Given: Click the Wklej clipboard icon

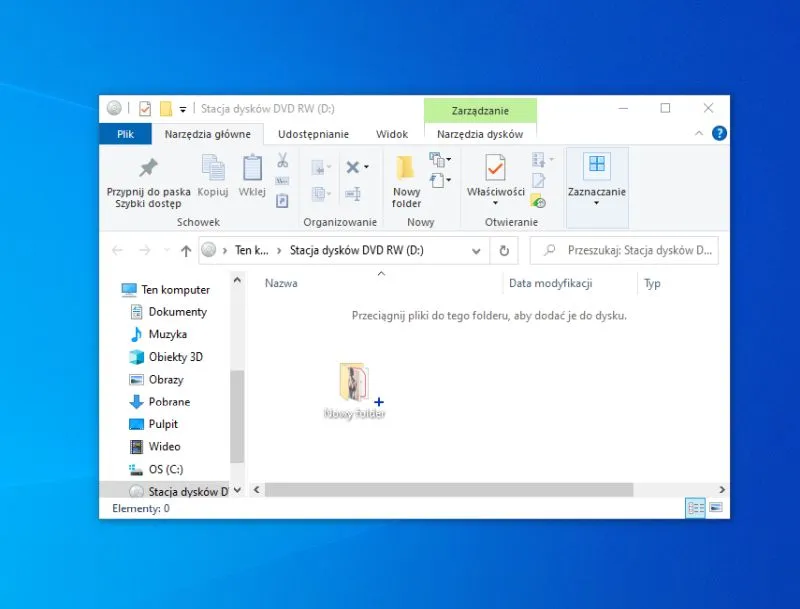Looking at the screenshot, I should click(252, 168).
